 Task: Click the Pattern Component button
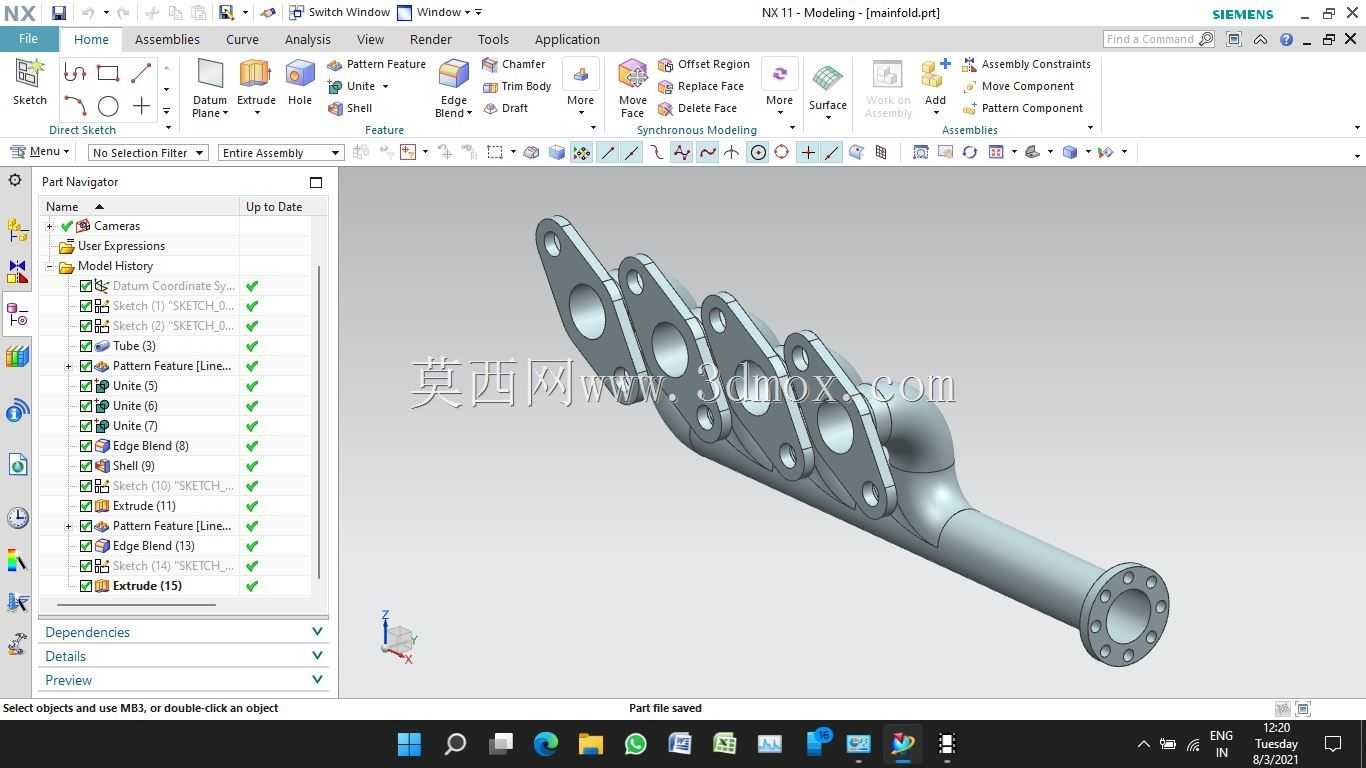click(1022, 108)
